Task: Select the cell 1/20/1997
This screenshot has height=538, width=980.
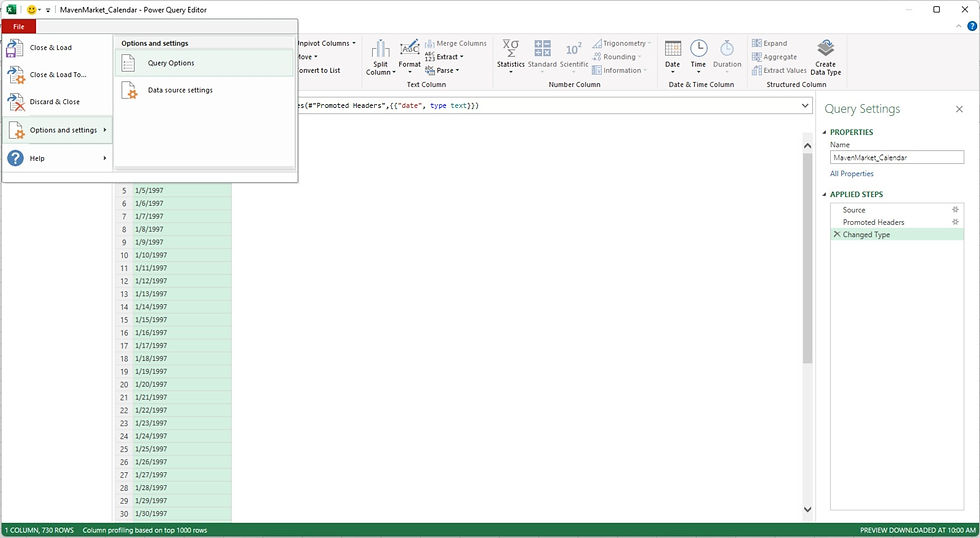Action: pos(182,384)
